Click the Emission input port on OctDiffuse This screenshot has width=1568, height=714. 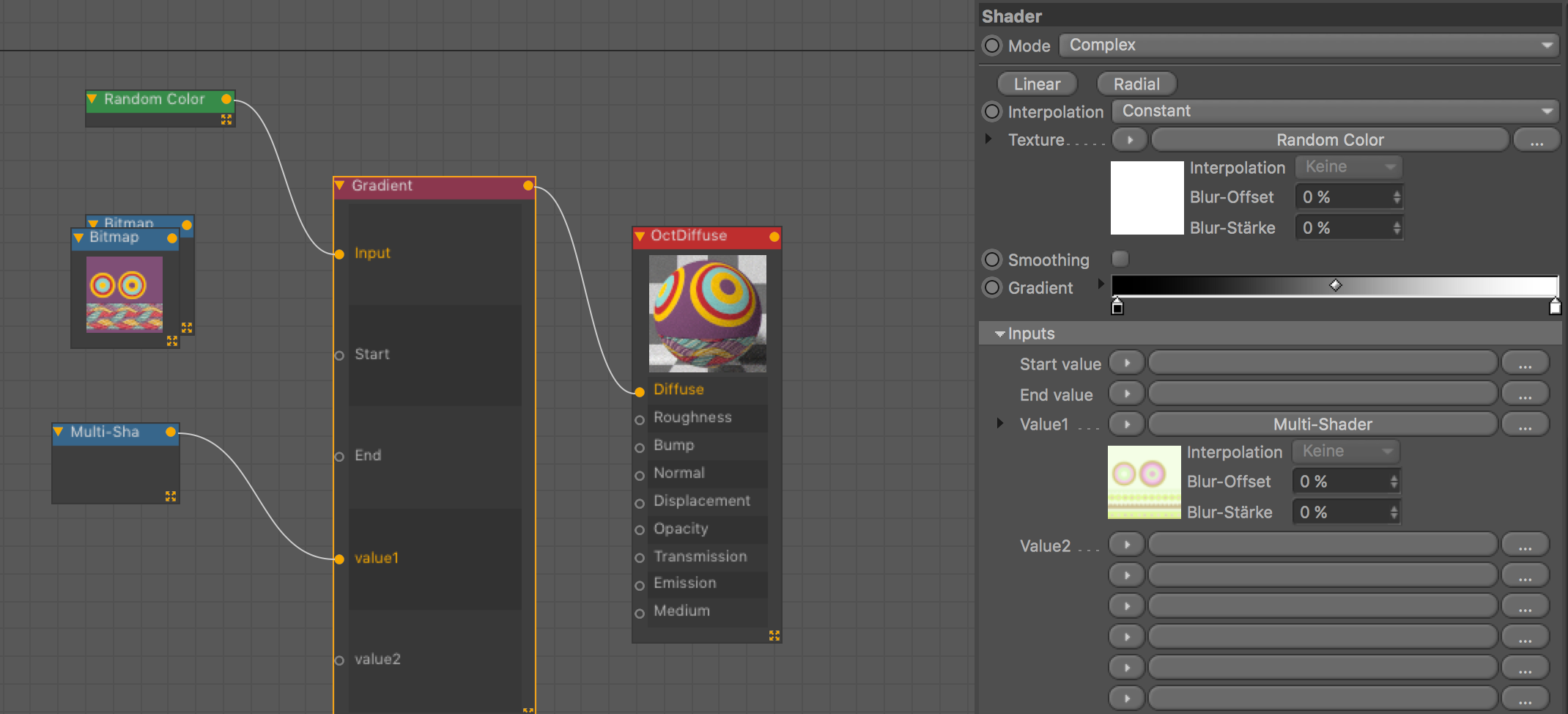(x=640, y=585)
